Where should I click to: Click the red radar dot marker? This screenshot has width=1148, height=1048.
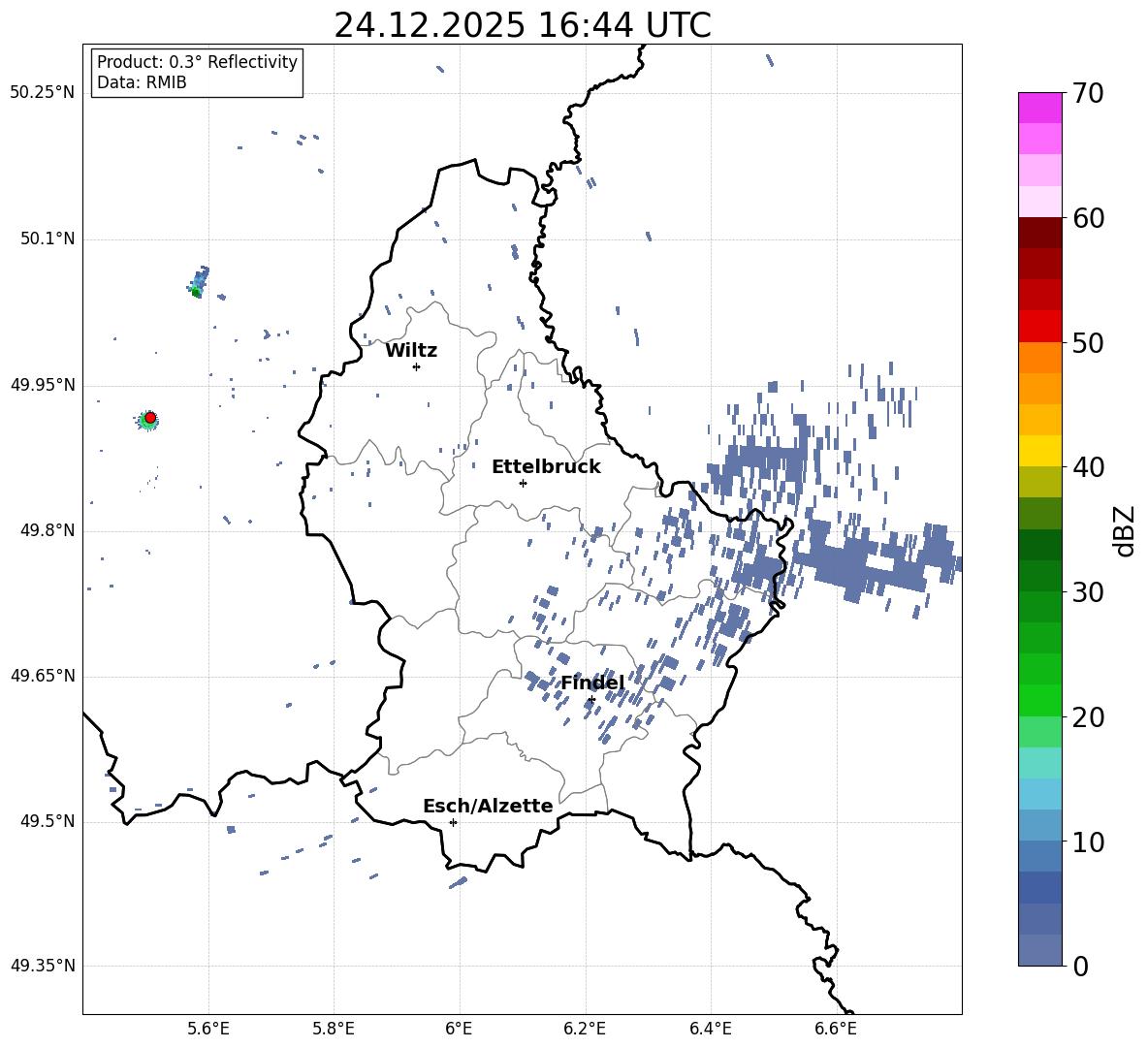click(150, 417)
